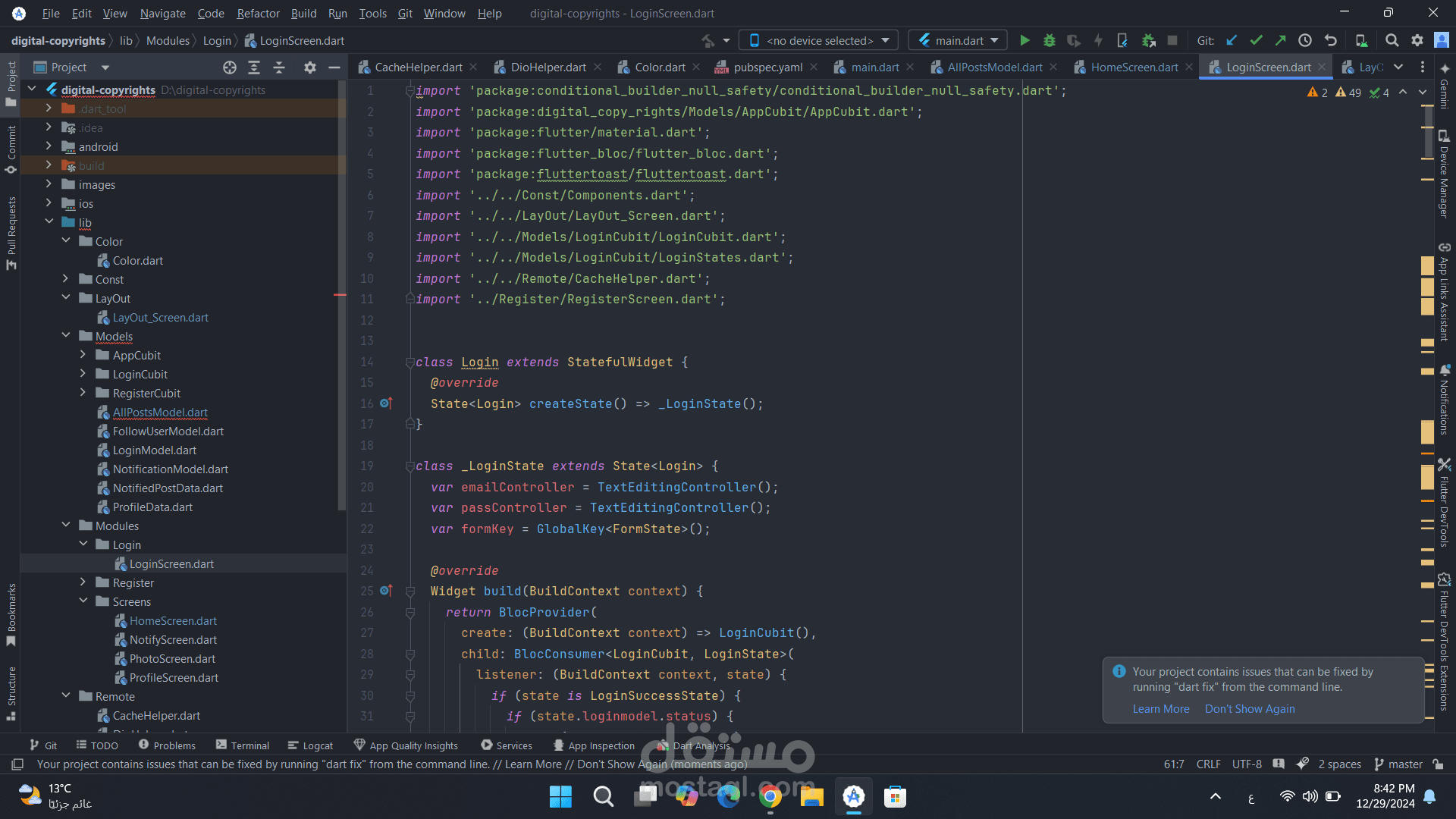This screenshot has height=819, width=1456.
Task: Collapse the Modules folder in tree
Action: tap(66, 526)
